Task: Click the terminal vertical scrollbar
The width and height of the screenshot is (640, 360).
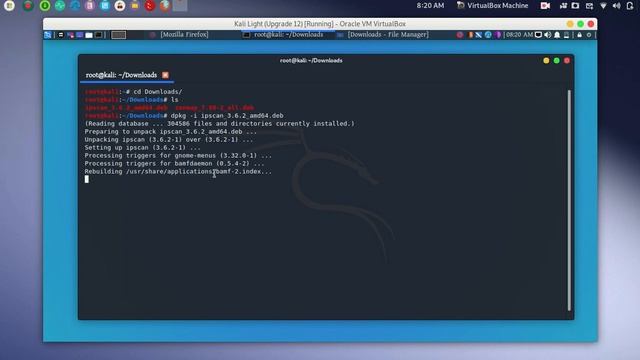Action: 569,200
